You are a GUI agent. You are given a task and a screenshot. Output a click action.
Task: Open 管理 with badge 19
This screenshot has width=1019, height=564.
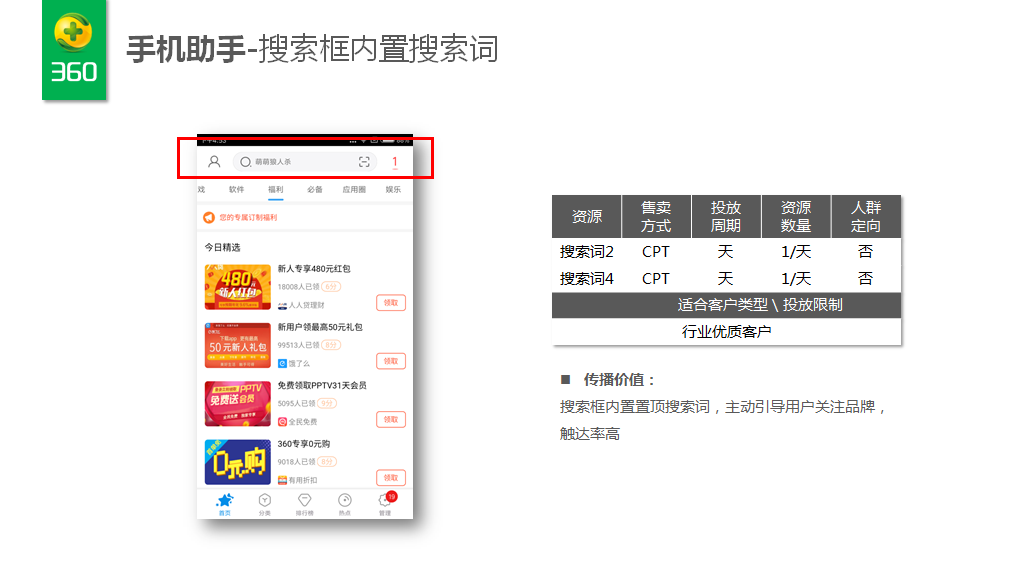[386, 504]
